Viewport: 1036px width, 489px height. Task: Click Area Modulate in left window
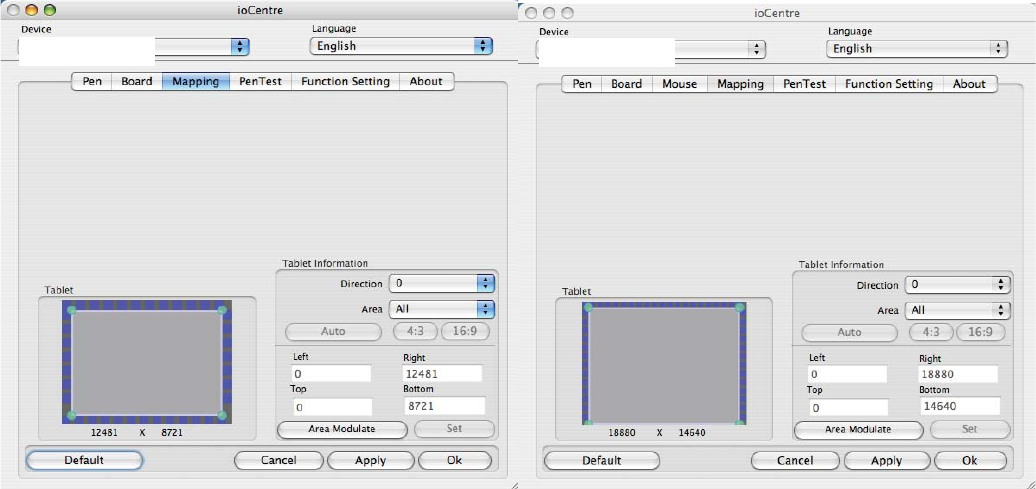point(342,429)
